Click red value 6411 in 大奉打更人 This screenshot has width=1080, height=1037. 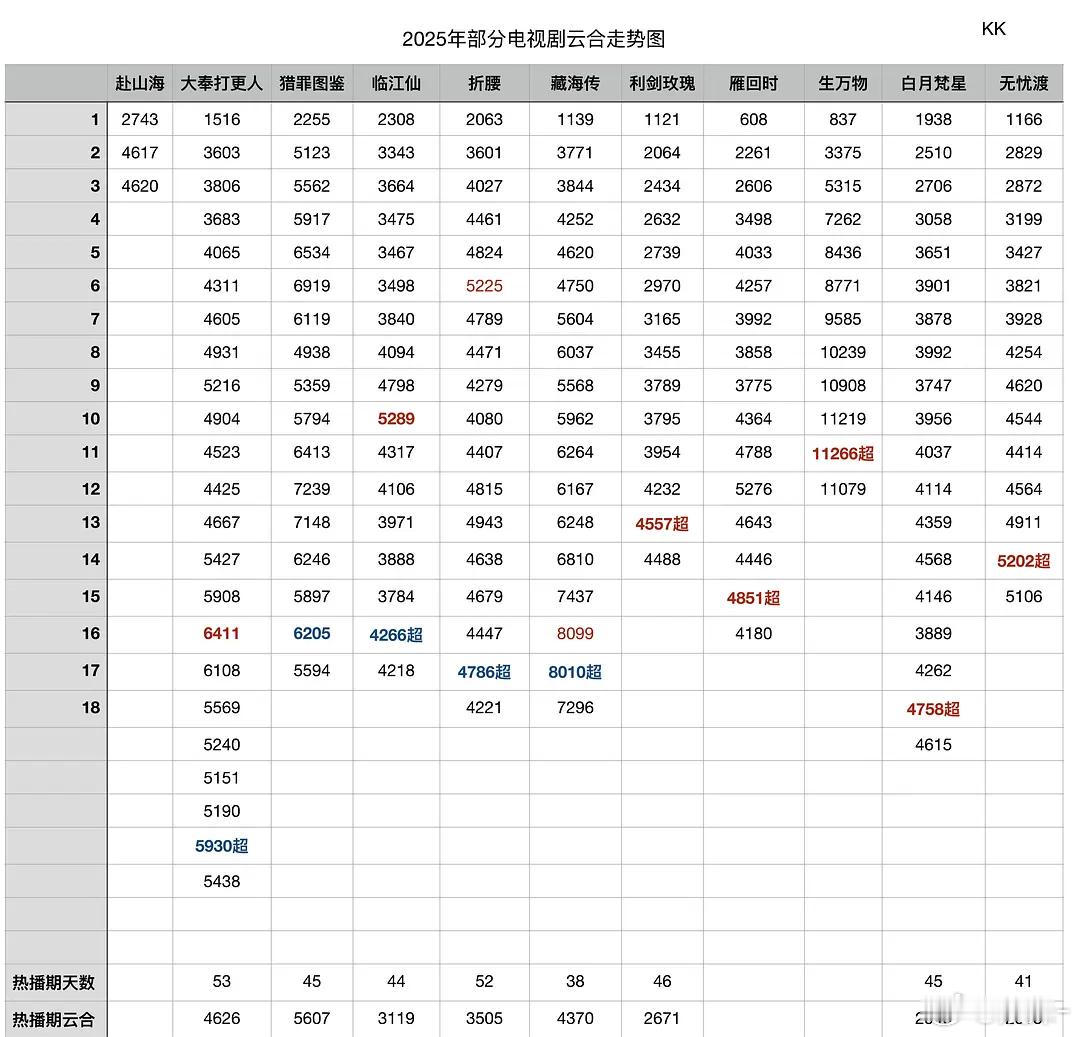point(221,633)
